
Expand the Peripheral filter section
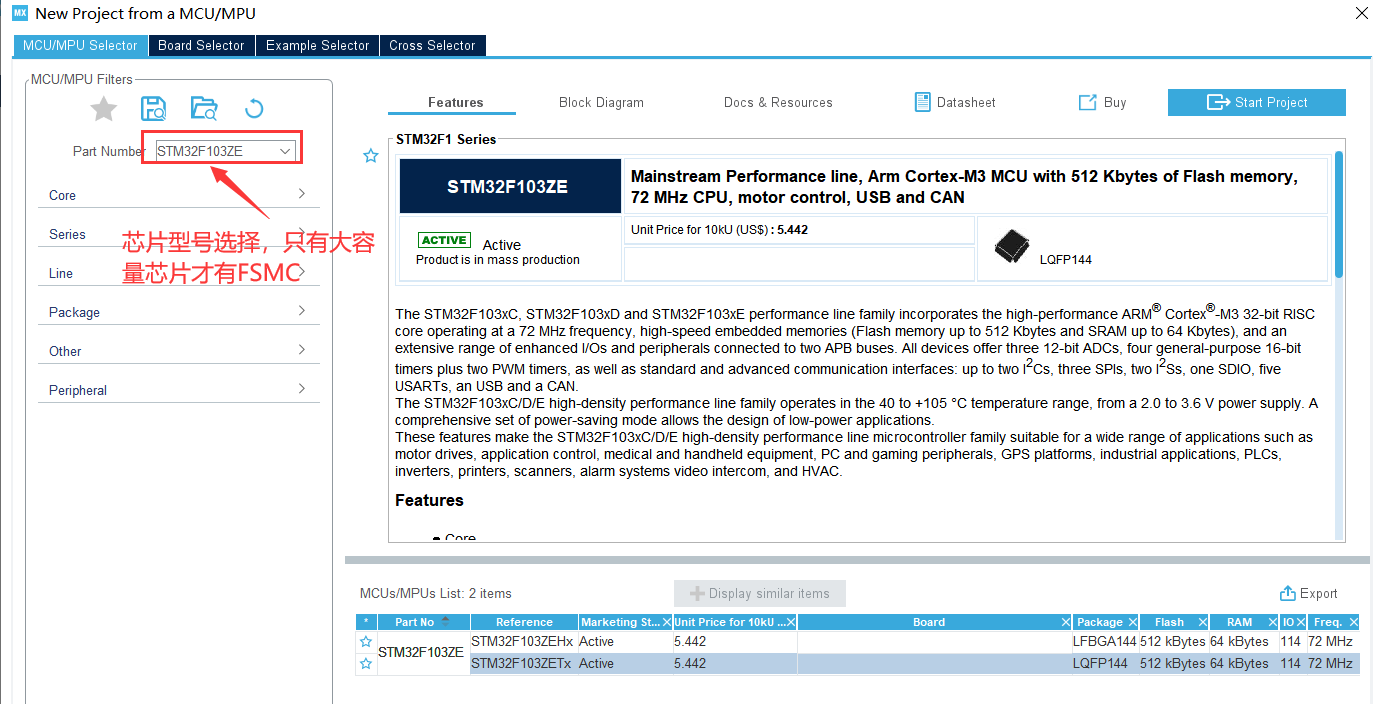point(178,390)
